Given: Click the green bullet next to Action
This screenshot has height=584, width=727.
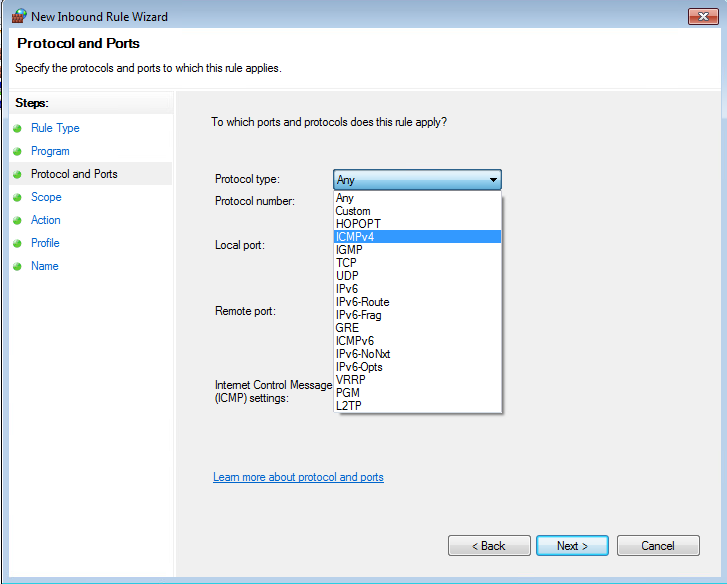Looking at the screenshot, I should 18,221.
